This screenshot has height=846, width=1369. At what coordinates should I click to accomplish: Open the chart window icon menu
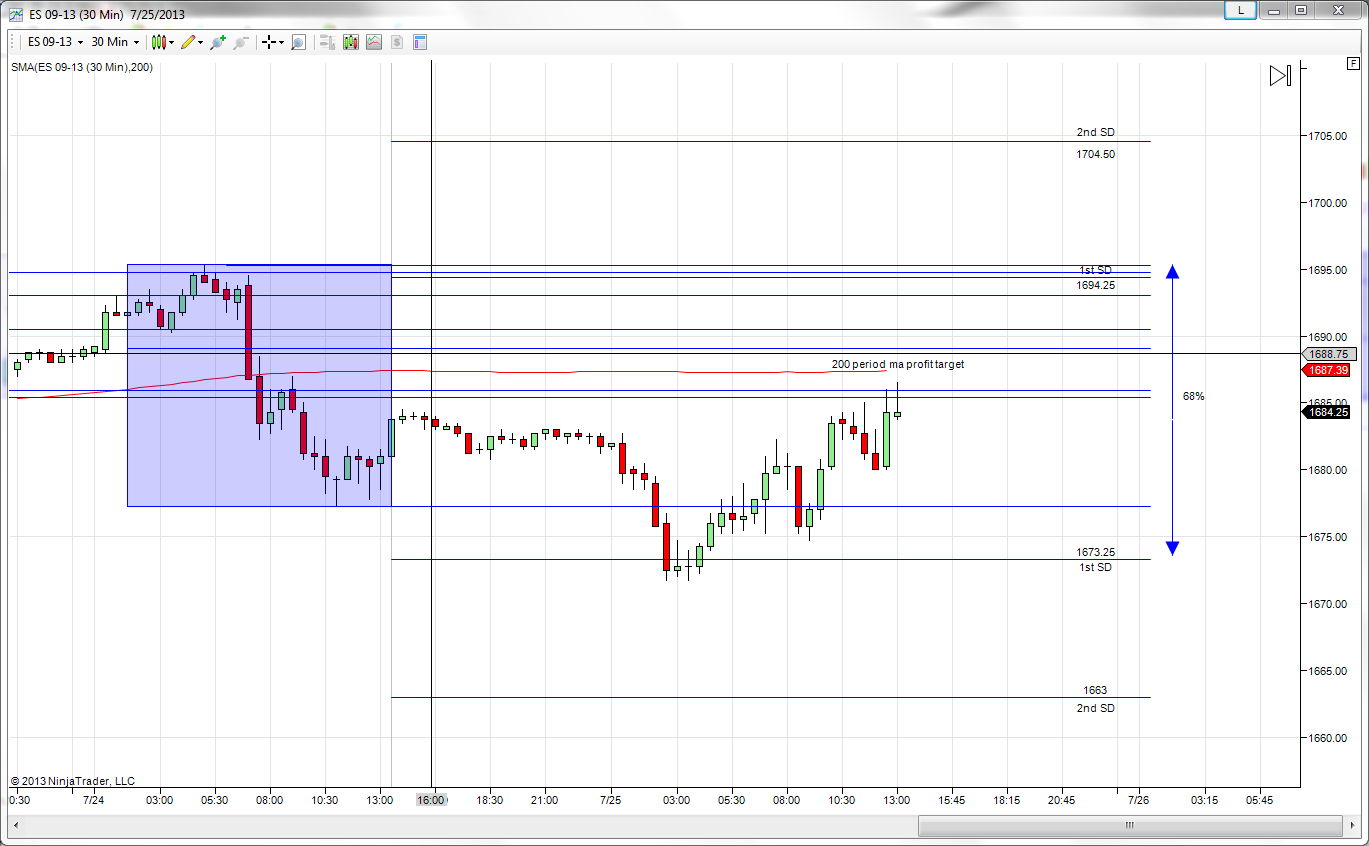tap(14, 14)
